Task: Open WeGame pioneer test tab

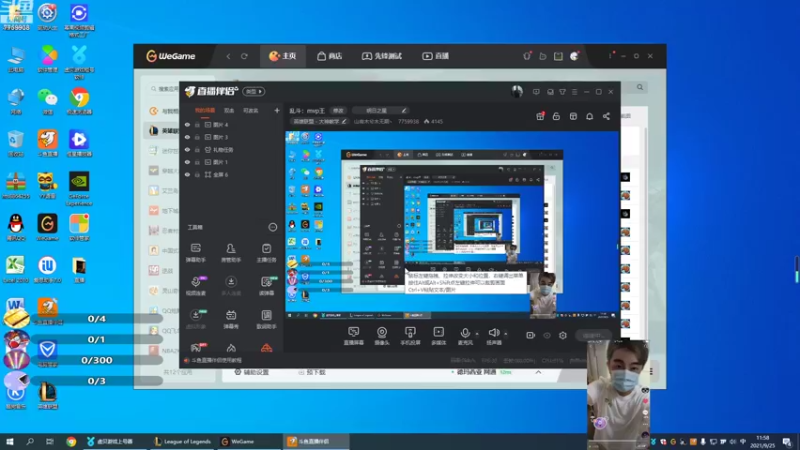Action: (382, 56)
